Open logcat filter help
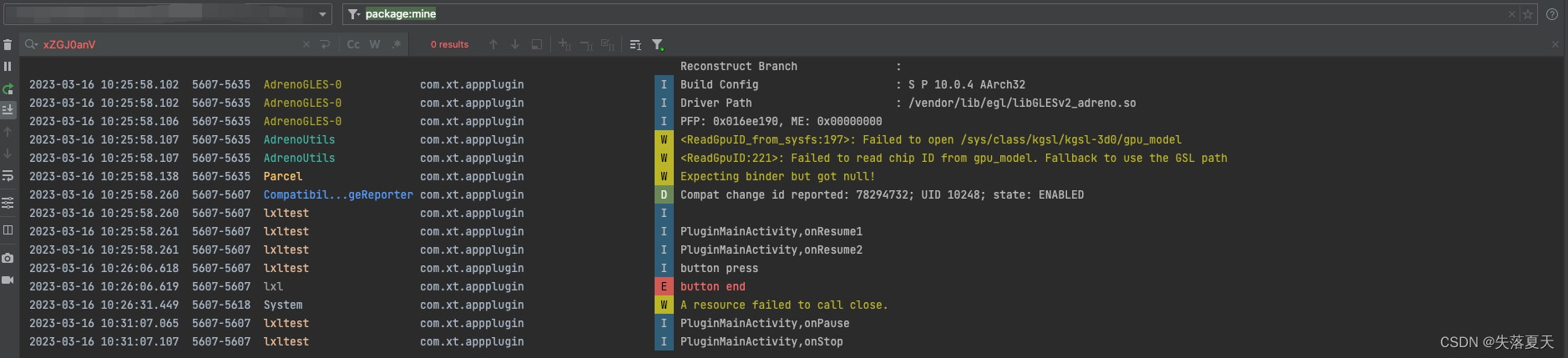Image resolution: width=1568 pixels, height=358 pixels. point(1551,14)
